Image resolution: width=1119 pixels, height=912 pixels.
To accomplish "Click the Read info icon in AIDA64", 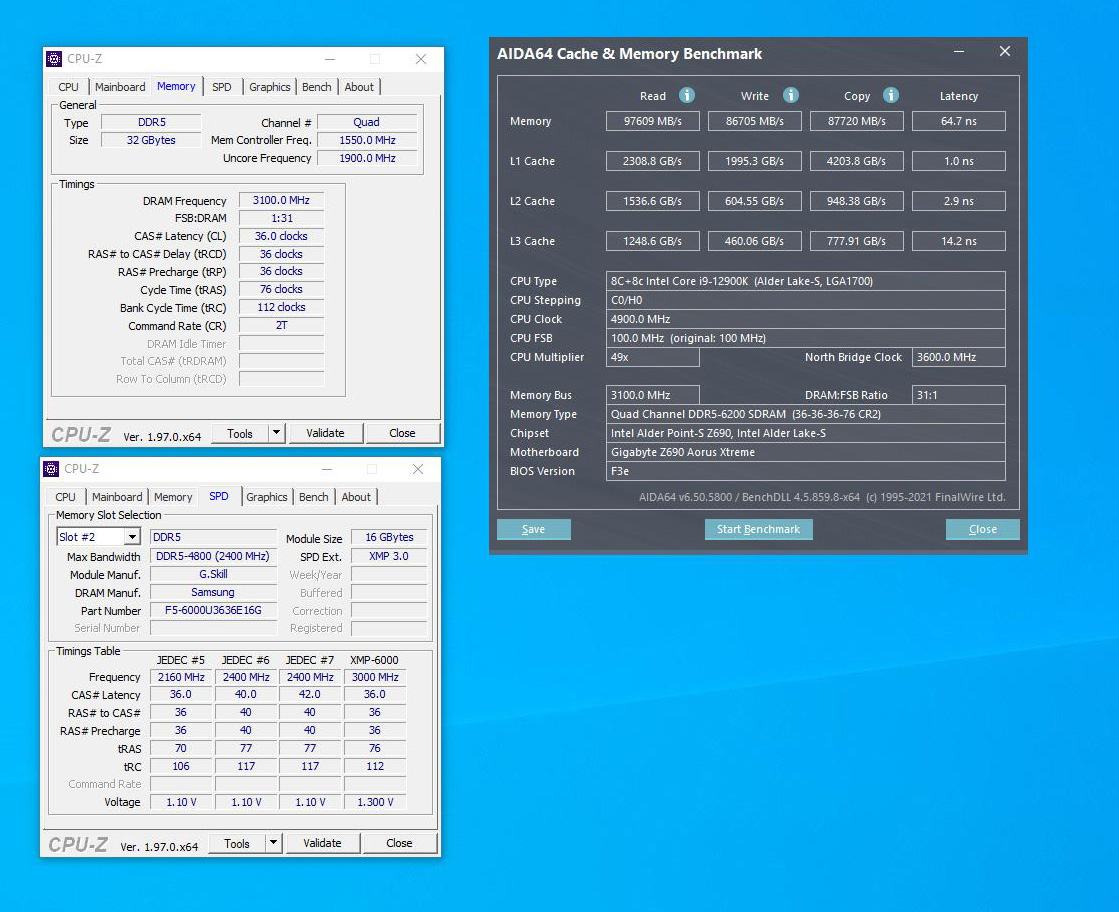I will (687, 95).
